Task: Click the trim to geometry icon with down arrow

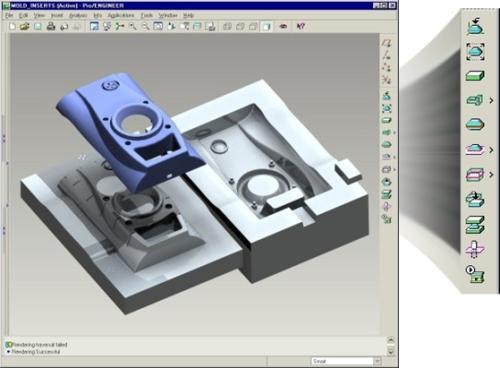Action: coord(475,199)
